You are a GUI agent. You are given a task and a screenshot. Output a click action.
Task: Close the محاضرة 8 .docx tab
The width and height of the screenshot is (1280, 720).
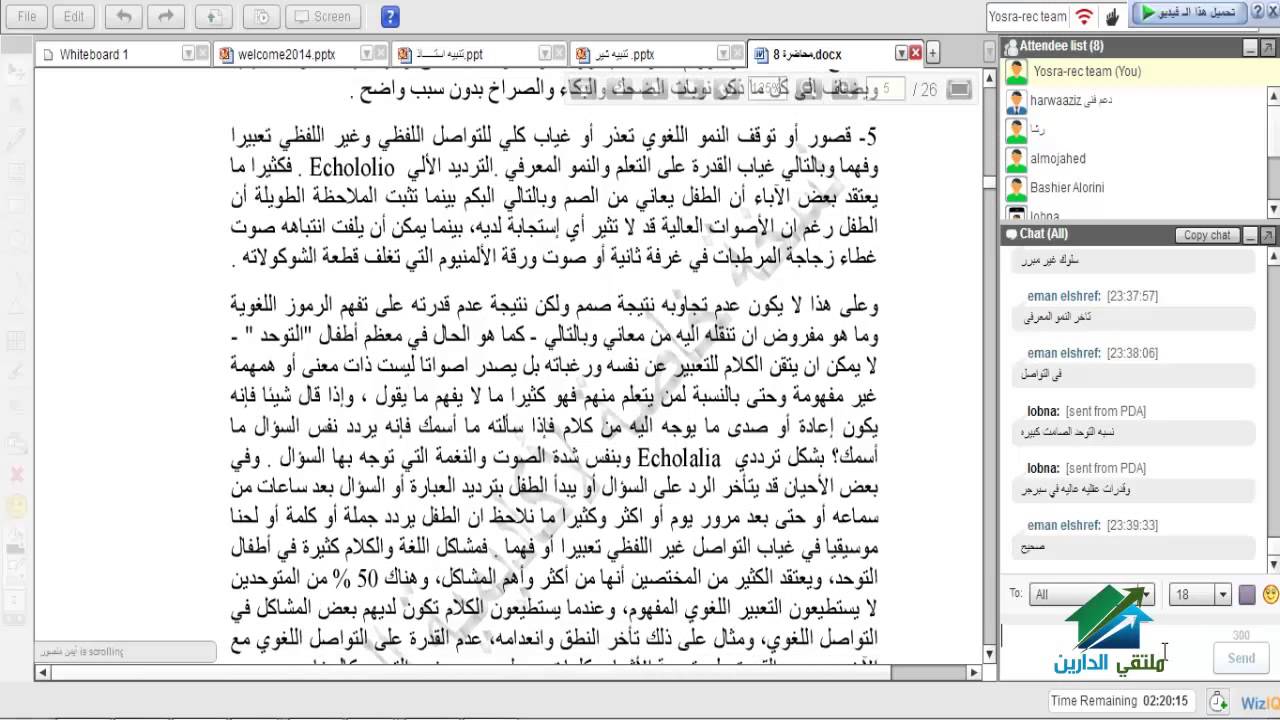[x=915, y=54]
